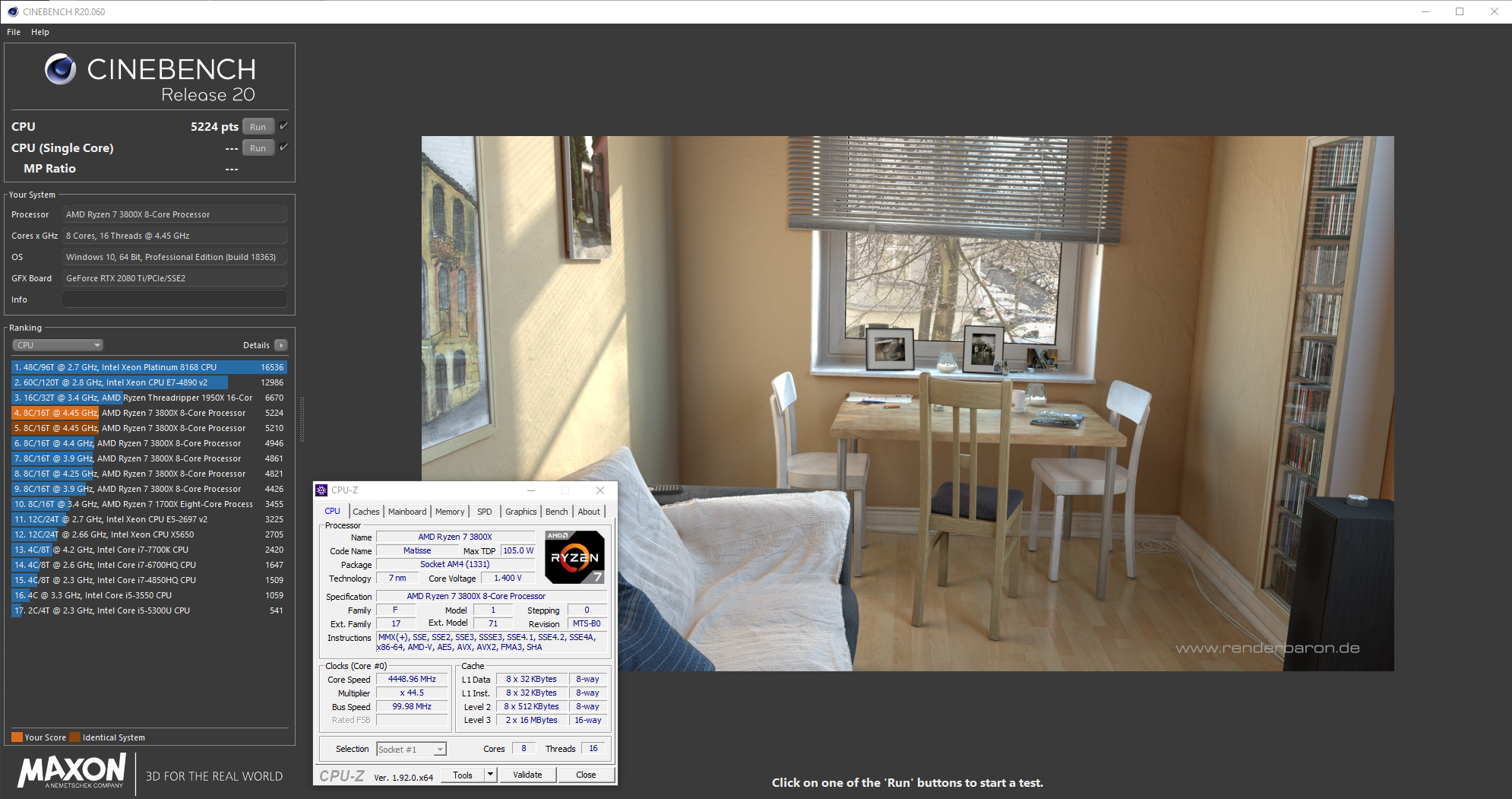Select ranking row Intel Core i7-4850HQ
1512x799 pixels.
click(150, 580)
